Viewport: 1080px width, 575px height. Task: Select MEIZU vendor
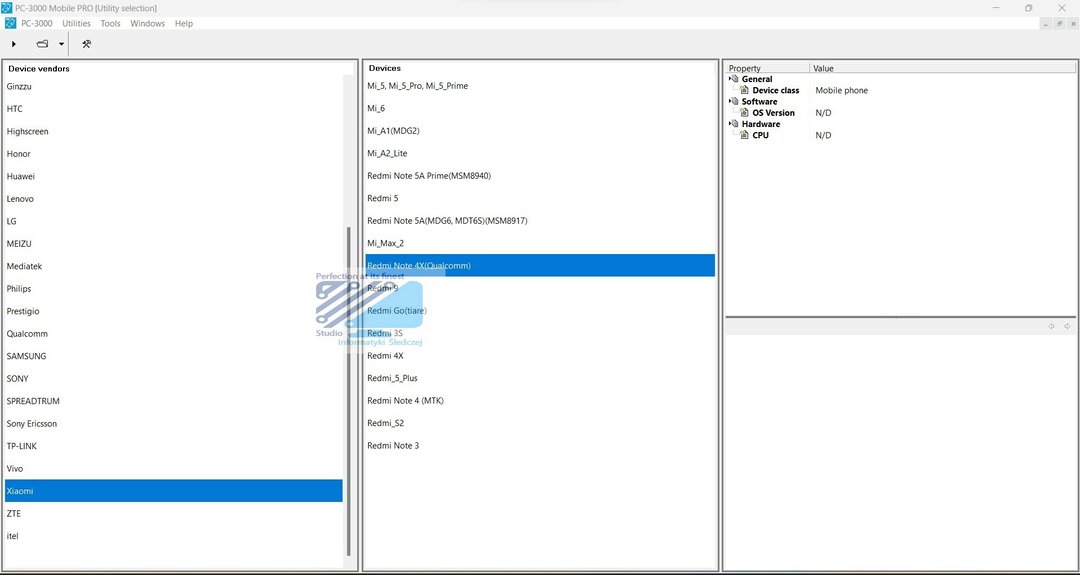(x=174, y=244)
